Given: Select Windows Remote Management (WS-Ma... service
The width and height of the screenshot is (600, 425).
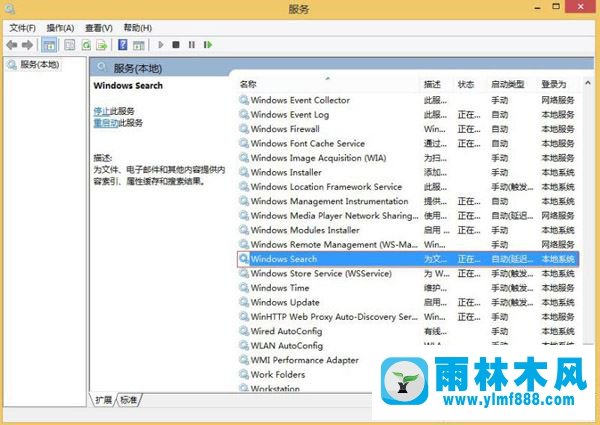Looking at the screenshot, I should point(408,244).
